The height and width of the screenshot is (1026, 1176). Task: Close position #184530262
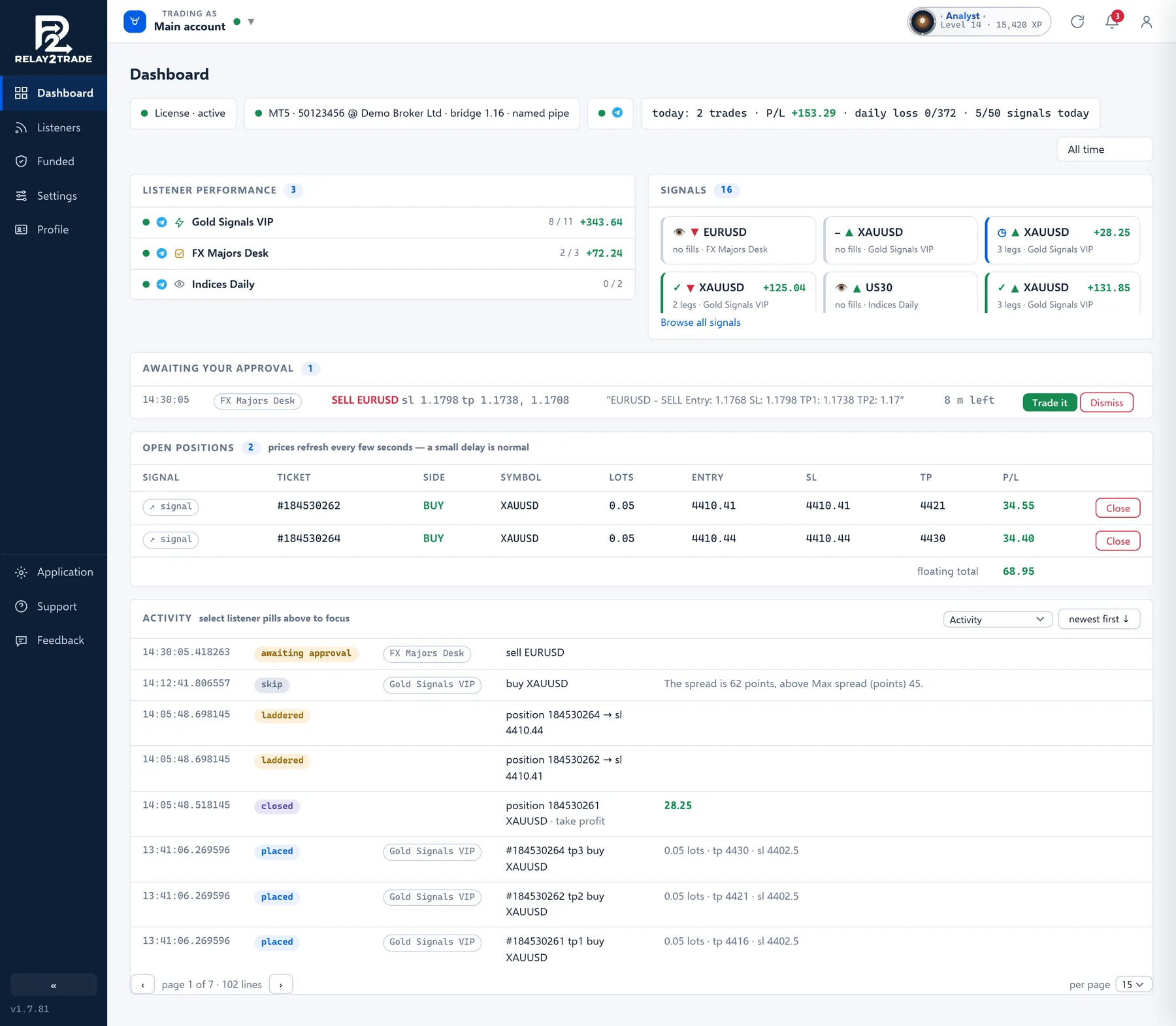coord(1118,508)
